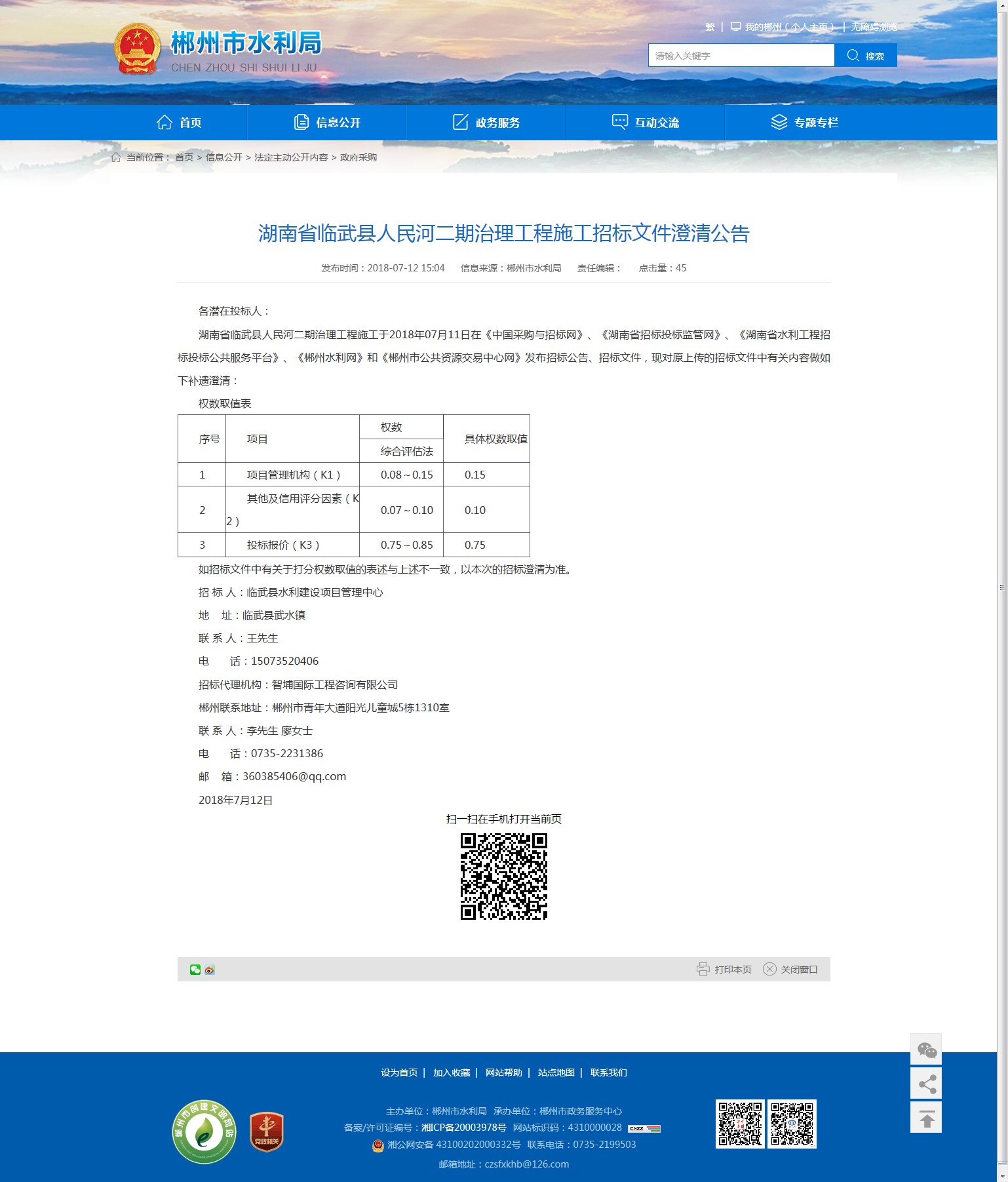The image size is (1008, 1182).
Task: Go to 首页 in the breadcrumb
Action: pos(184,157)
